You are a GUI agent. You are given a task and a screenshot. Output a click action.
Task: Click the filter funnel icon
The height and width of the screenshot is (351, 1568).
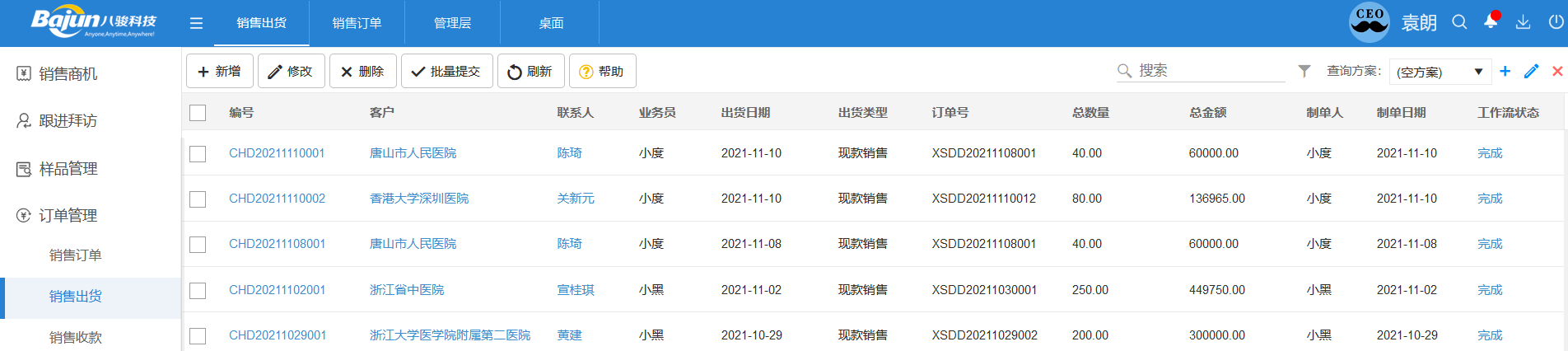tap(1304, 72)
